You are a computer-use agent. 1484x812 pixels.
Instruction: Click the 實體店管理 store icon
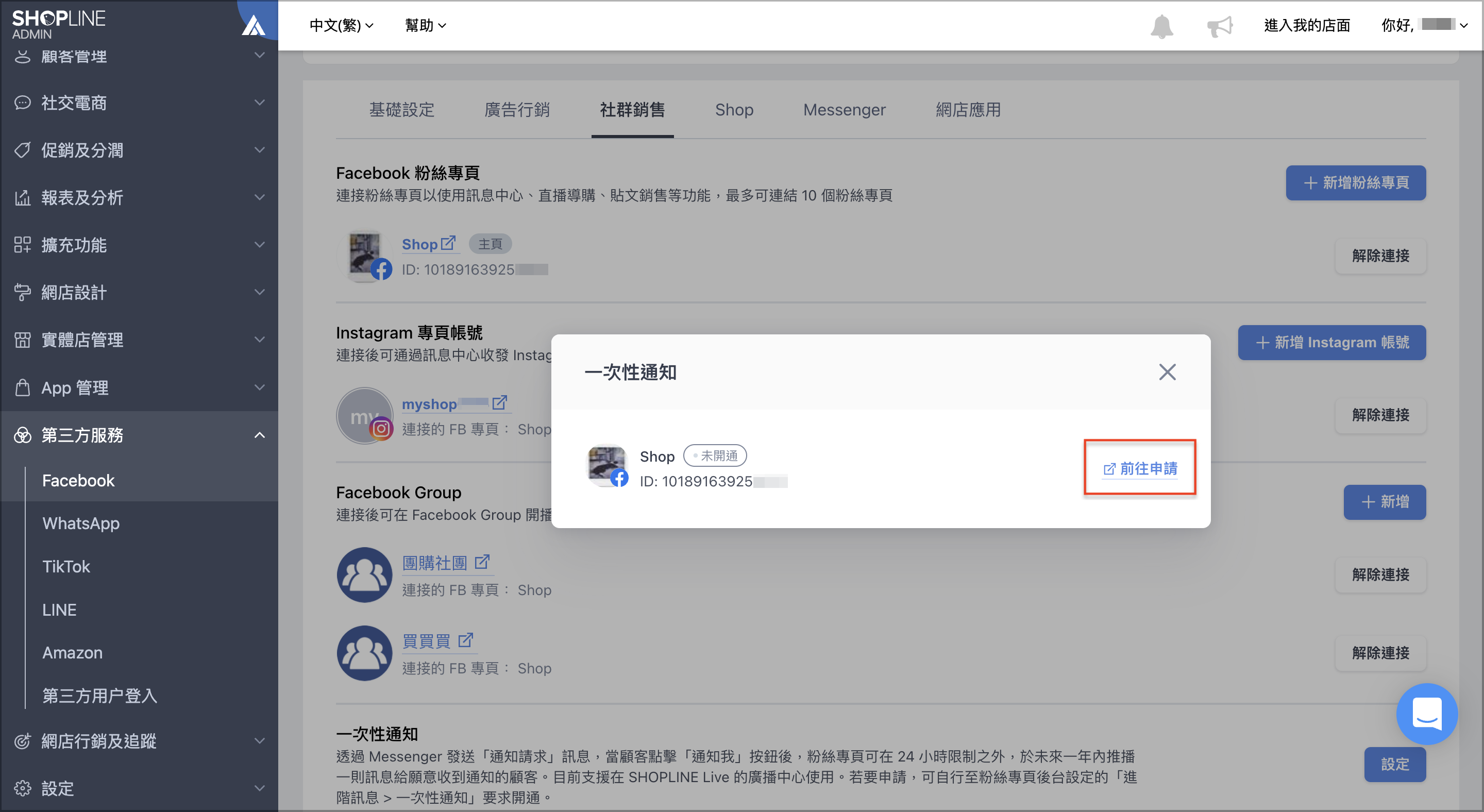click(x=23, y=340)
